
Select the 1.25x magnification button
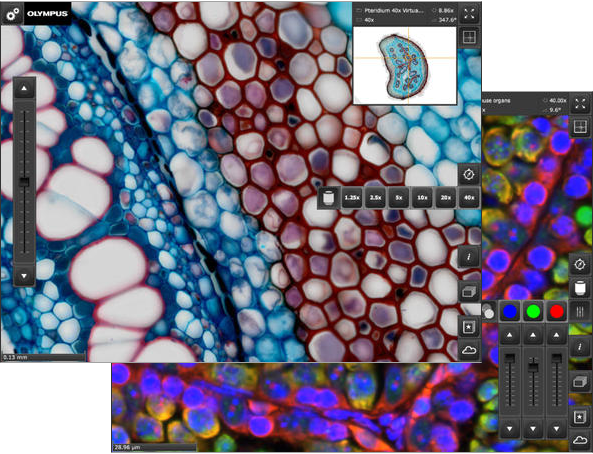pyautogui.click(x=352, y=197)
